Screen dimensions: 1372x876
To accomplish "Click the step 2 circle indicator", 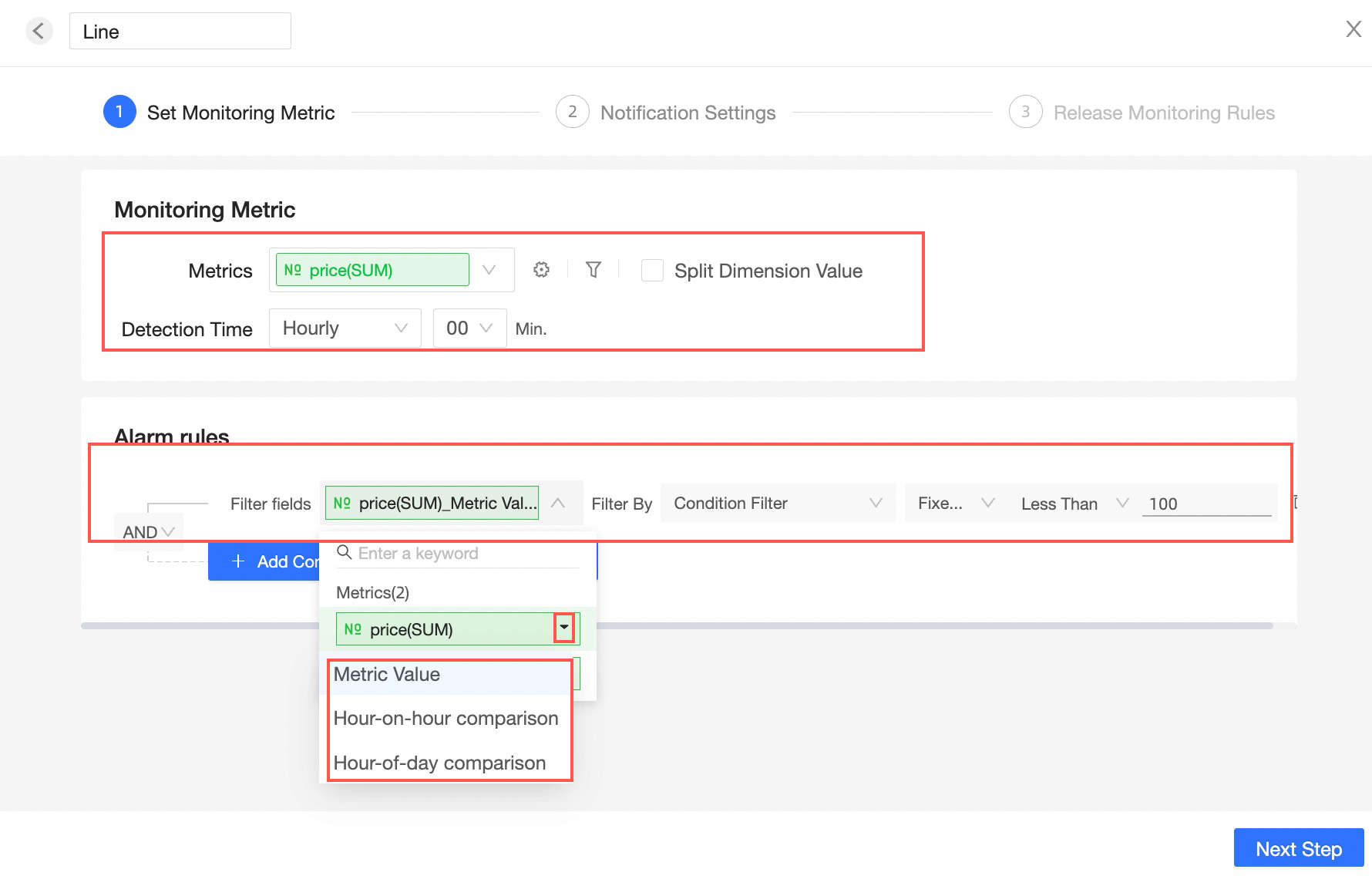I will click(572, 113).
